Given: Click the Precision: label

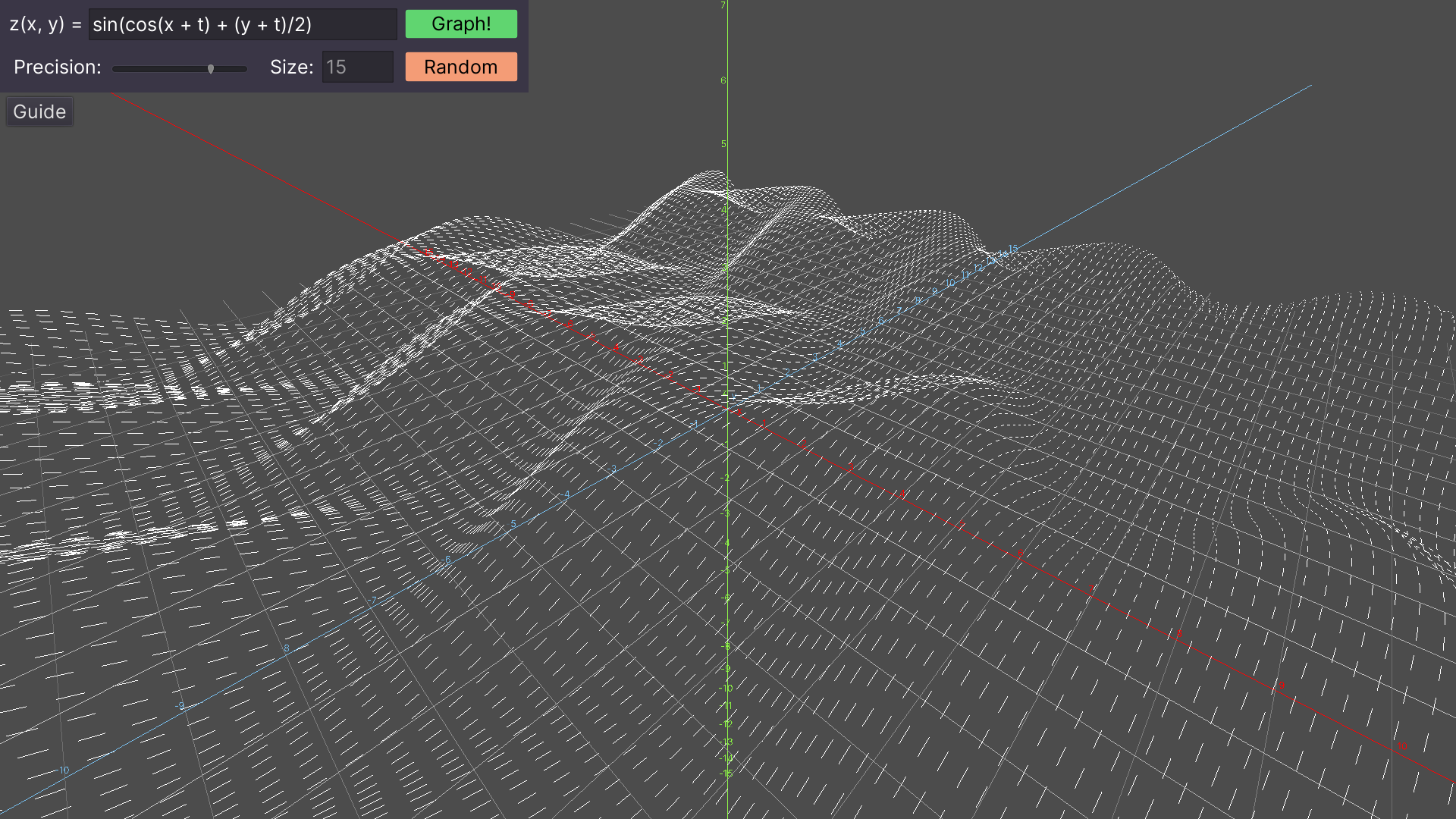Looking at the screenshot, I should (x=58, y=67).
